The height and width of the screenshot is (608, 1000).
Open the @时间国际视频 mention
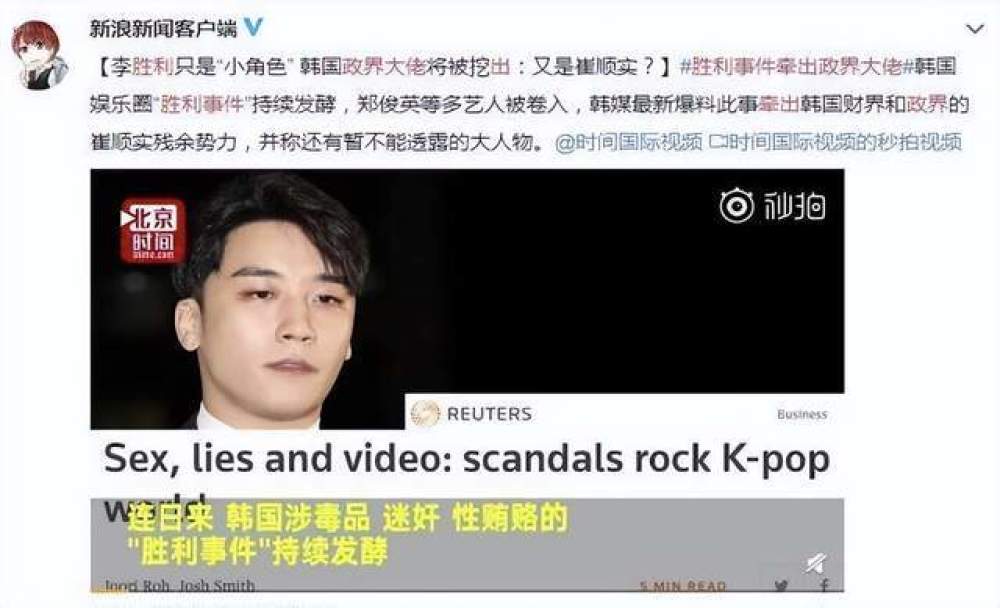pos(628,142)
